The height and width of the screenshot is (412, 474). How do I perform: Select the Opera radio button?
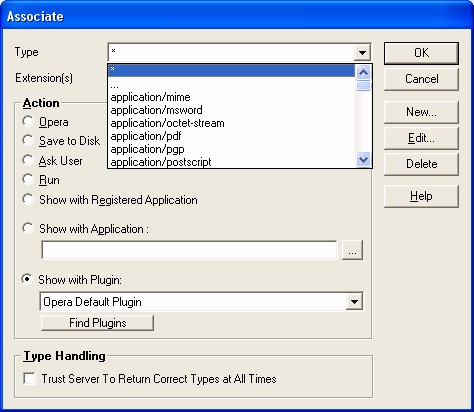tap(28, 121)
